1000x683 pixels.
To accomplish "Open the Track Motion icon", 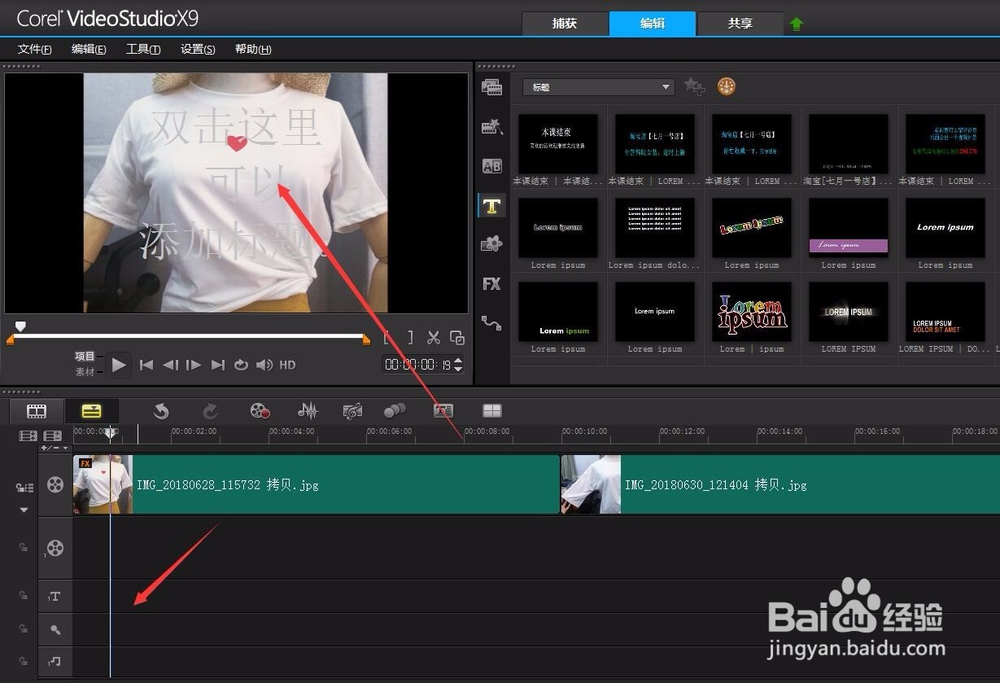I will (395, 411).
